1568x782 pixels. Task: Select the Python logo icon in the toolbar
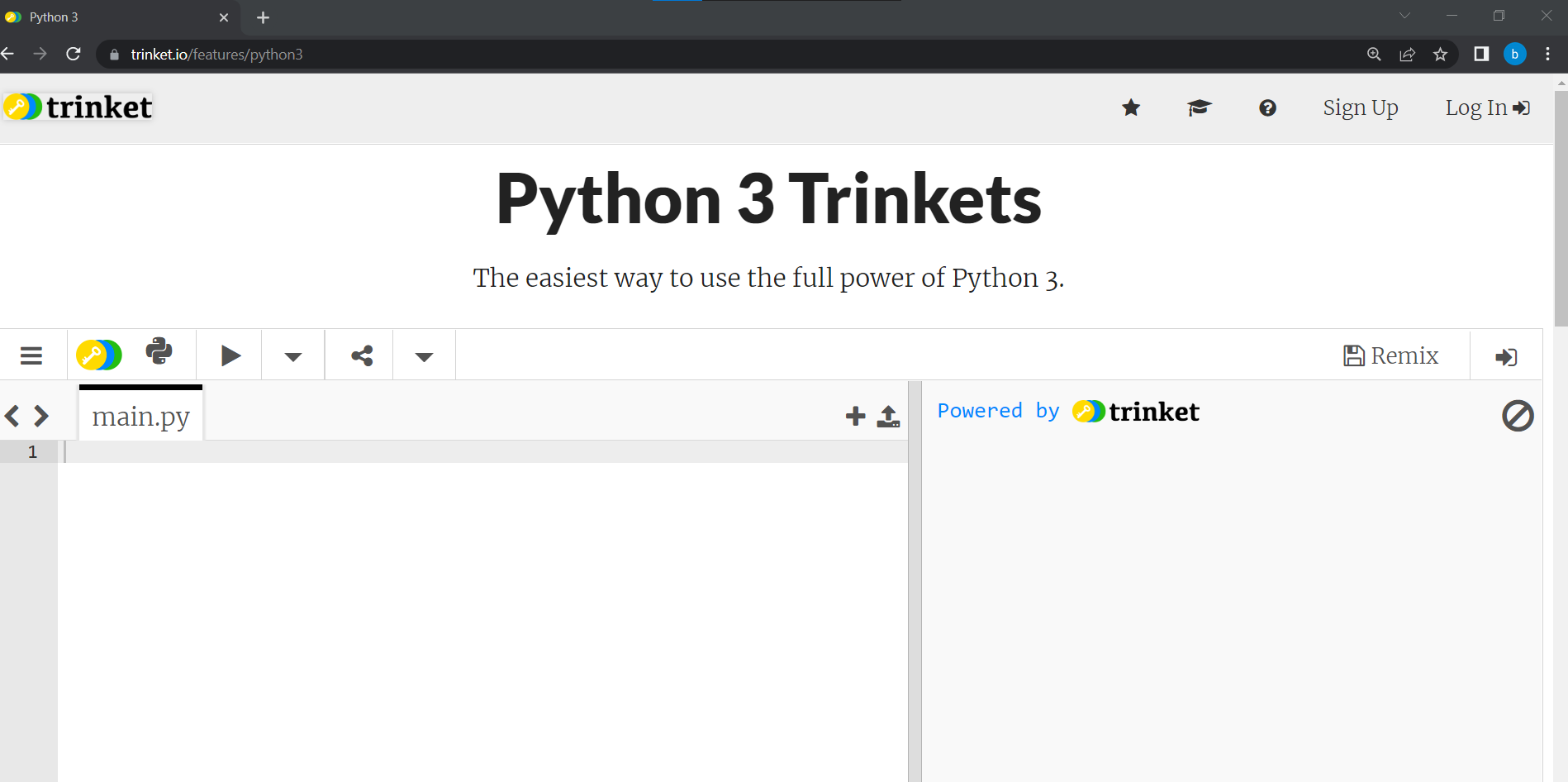[x=158, y=353]
